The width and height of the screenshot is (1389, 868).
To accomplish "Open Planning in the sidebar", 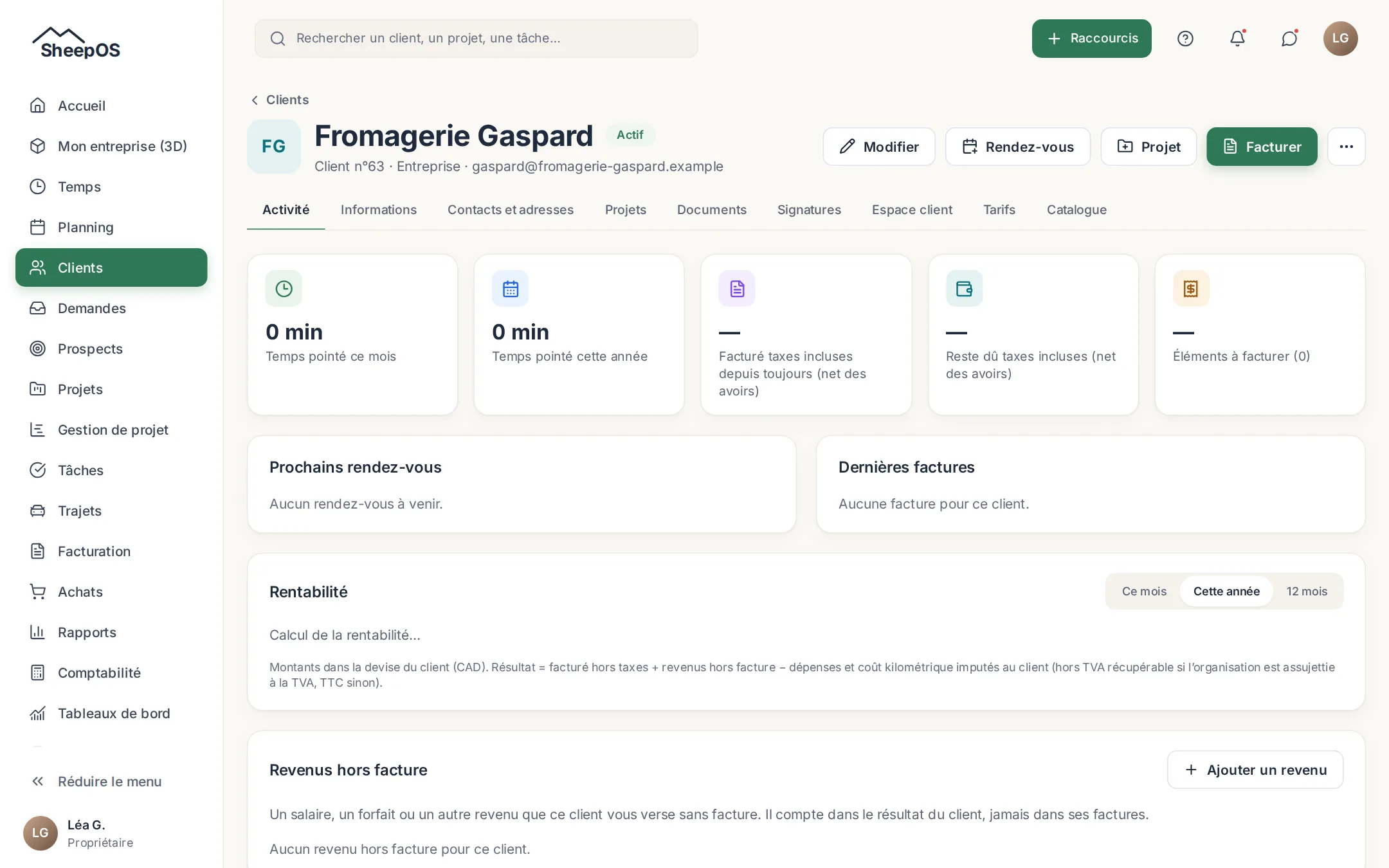I will 111,227.
